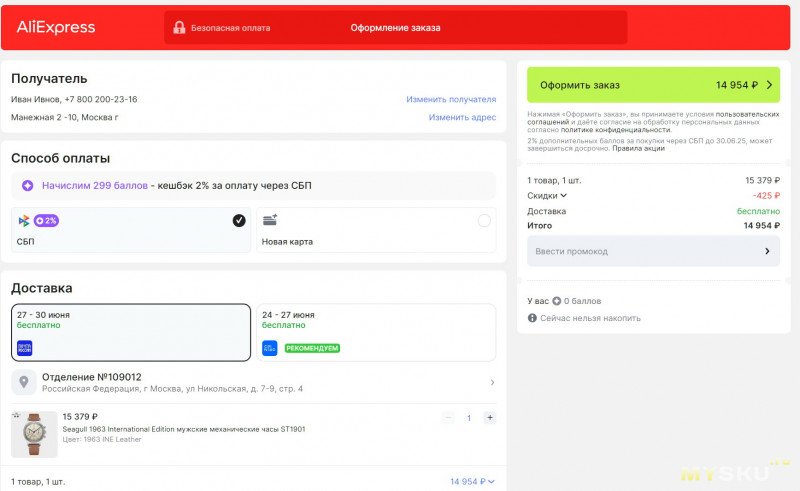Choose the 27 - 30 июня delivery option
Viewport: 800px width, 491px height.
coord(131,332)
